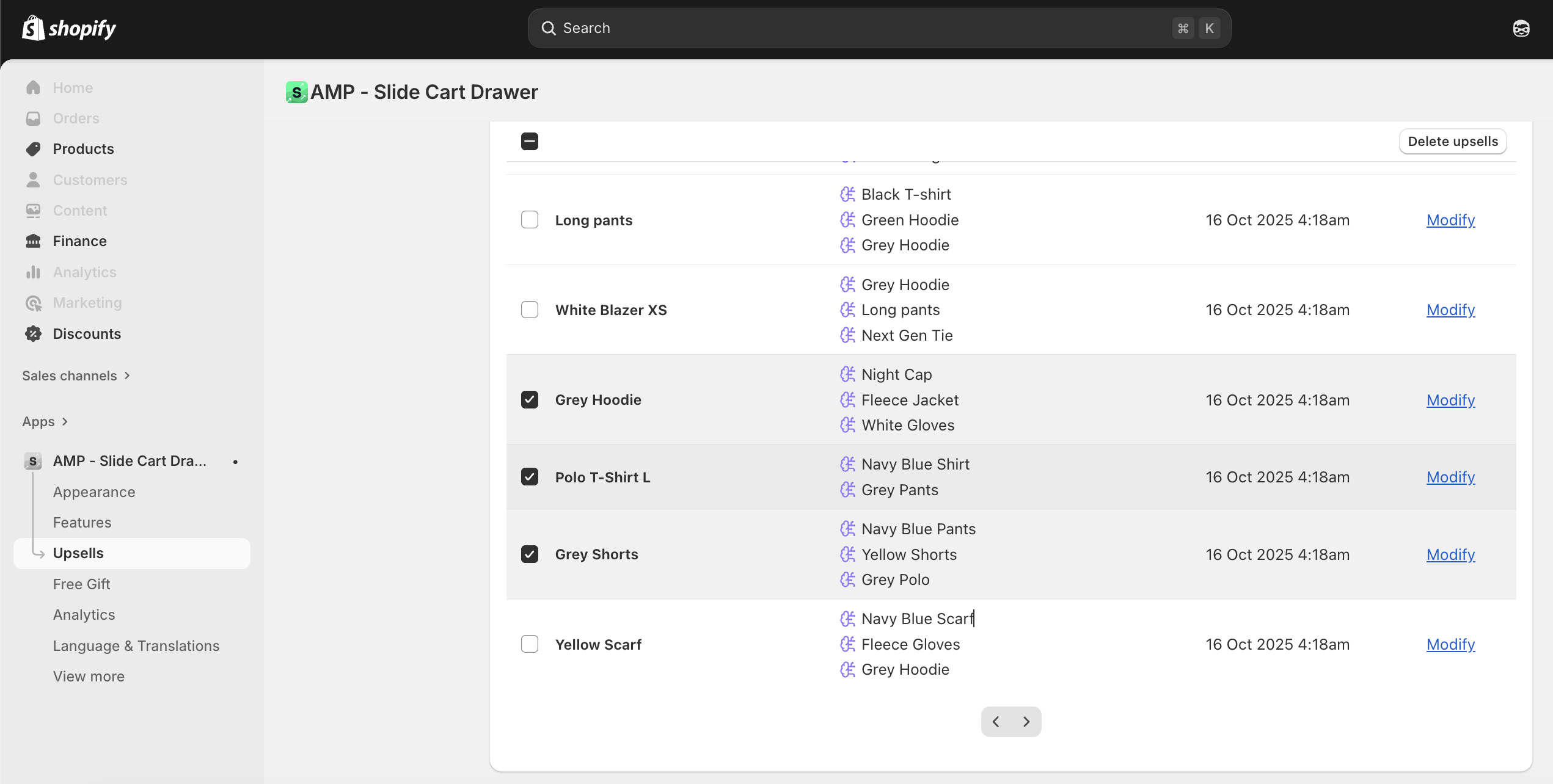Click the Discounts badge icon
Viewport: 1553px width, 784px height.
[x=34, y=334]
